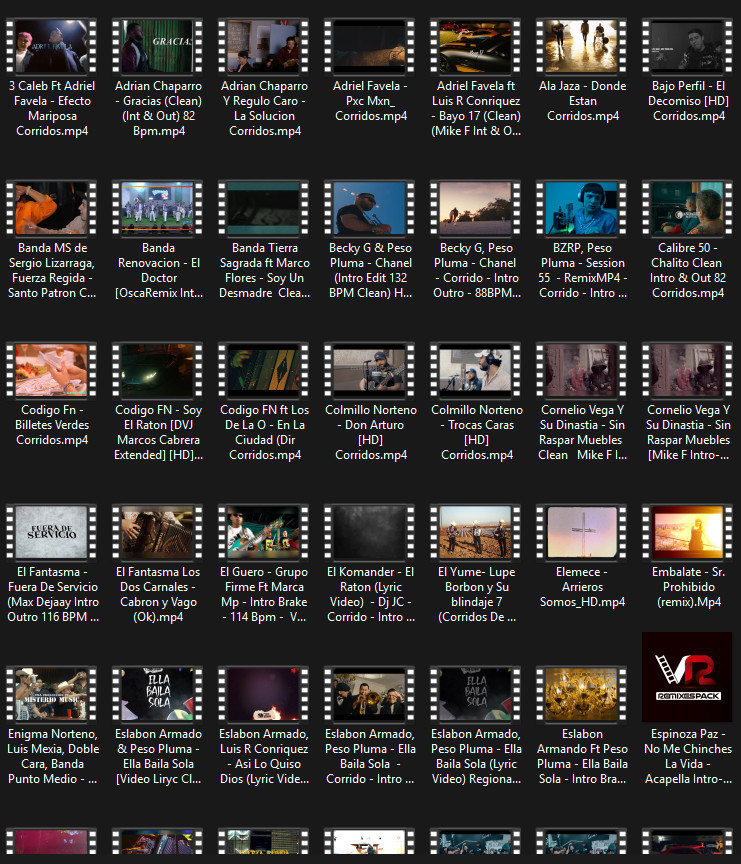The height and width of the screenshot is (864, 741).
Task: Open Adrian Chaparro Y Regulo Caro video thumbnail
Action: tap(264, 46)
